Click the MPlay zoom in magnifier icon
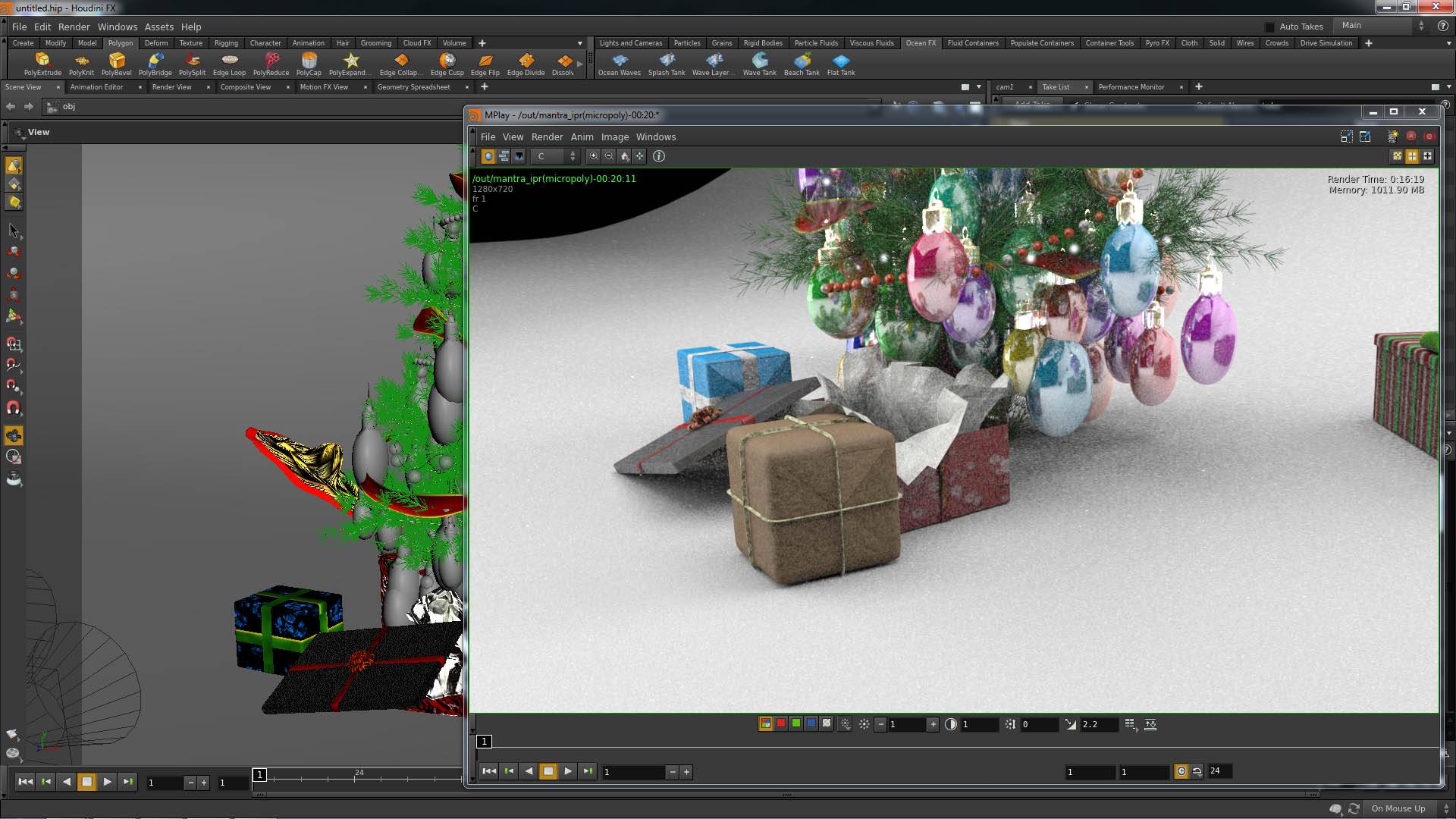The height and width of the screenshot is (819, 1456). click(594, 155)
